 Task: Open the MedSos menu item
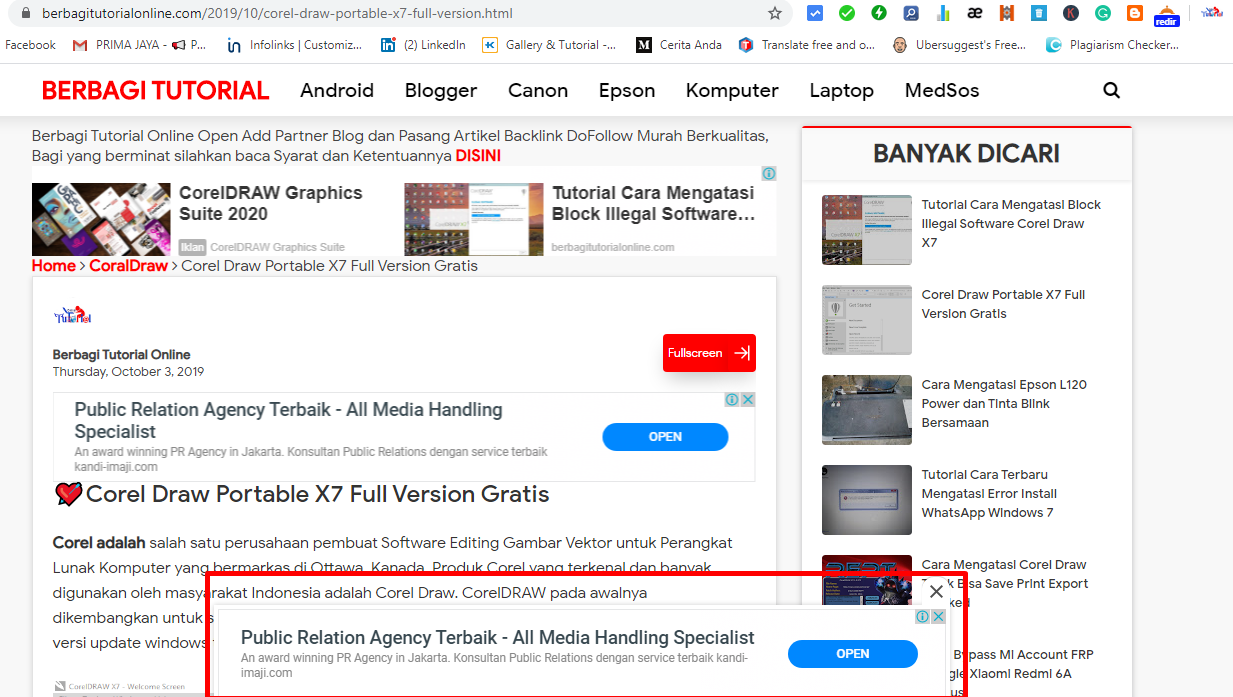942,90
